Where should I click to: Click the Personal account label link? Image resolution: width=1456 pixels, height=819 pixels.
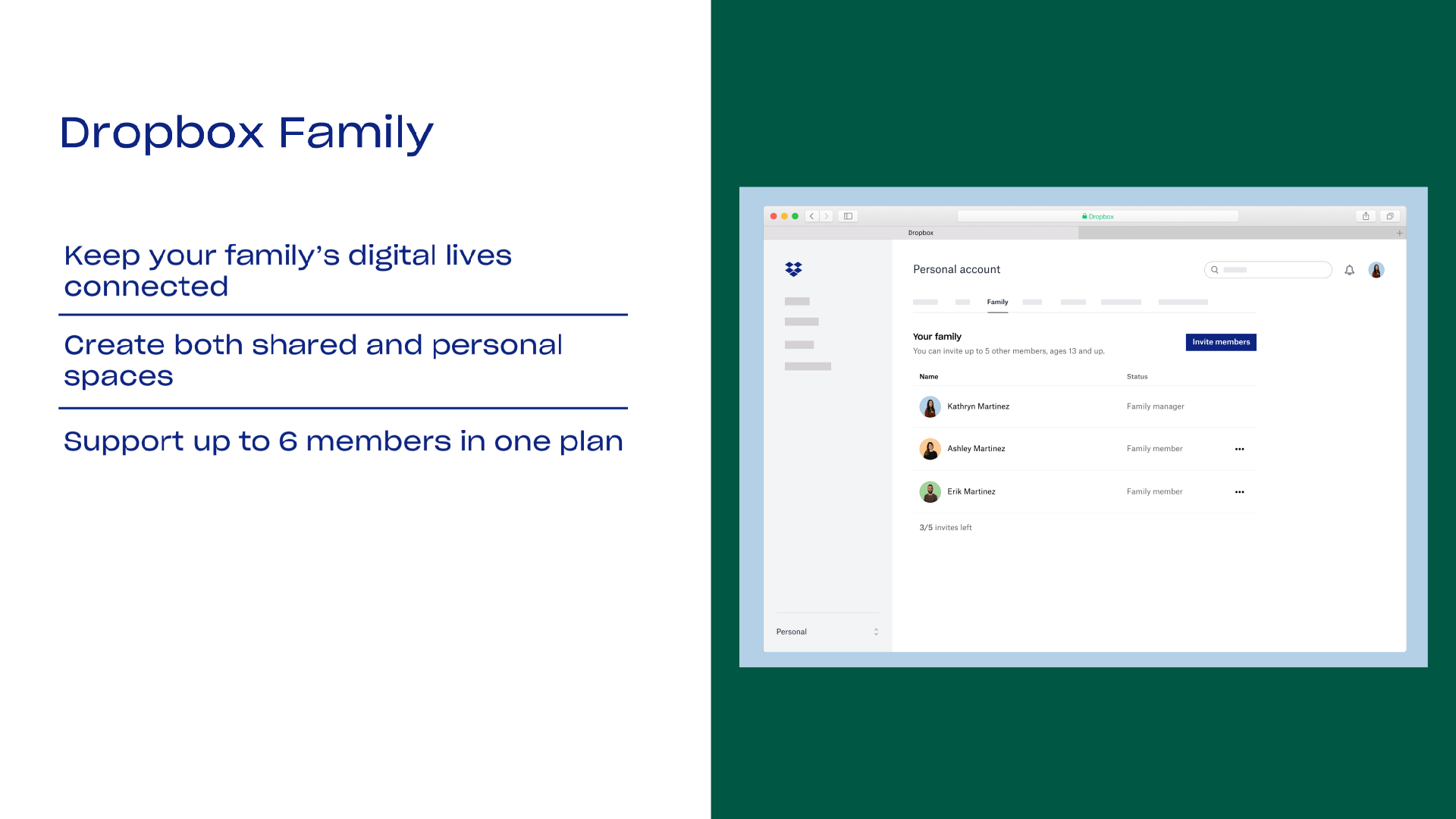tap(956, 269)
